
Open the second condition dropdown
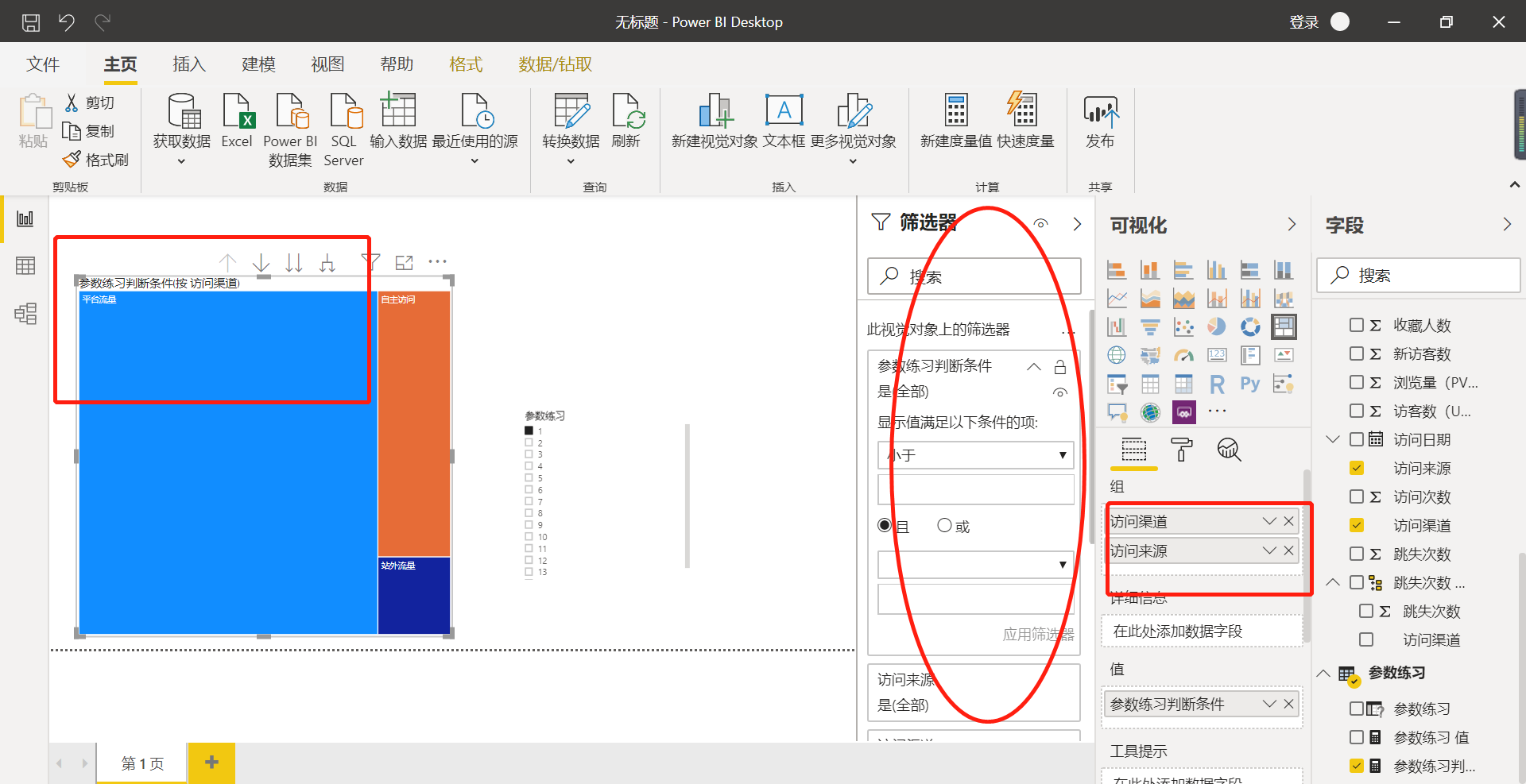[976, 565]
